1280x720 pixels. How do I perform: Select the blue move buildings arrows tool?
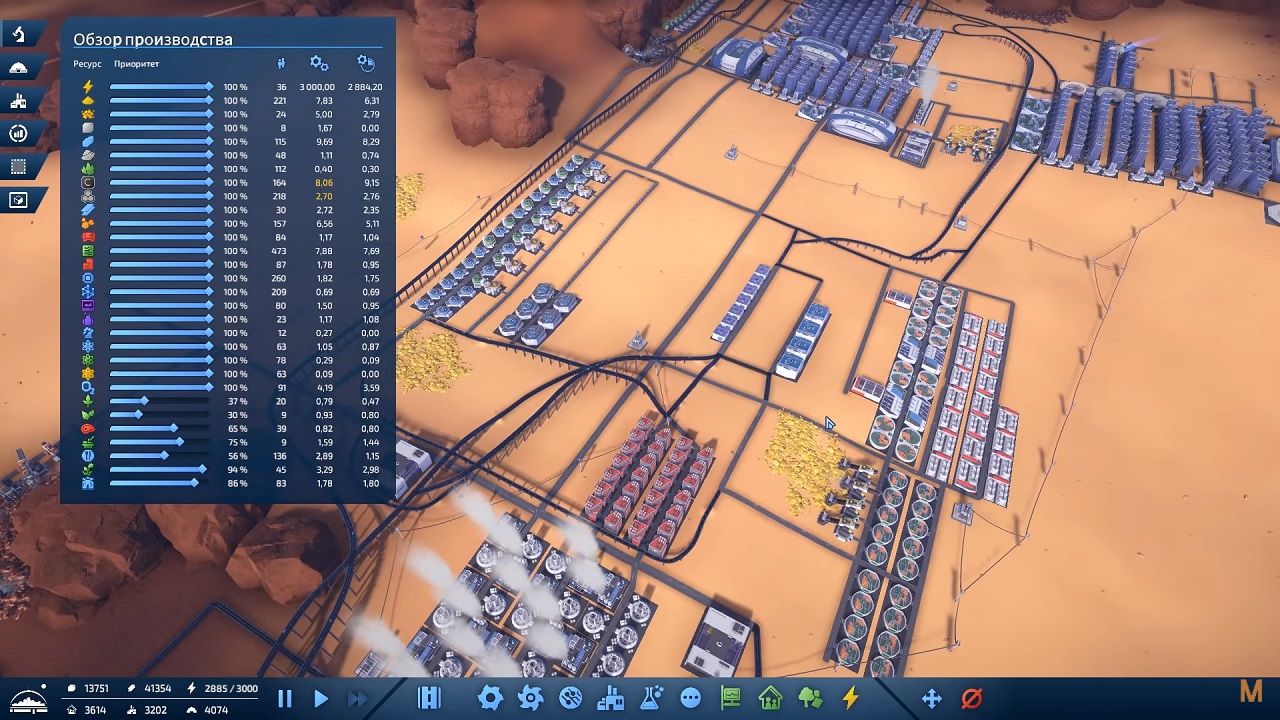(931, 698)
